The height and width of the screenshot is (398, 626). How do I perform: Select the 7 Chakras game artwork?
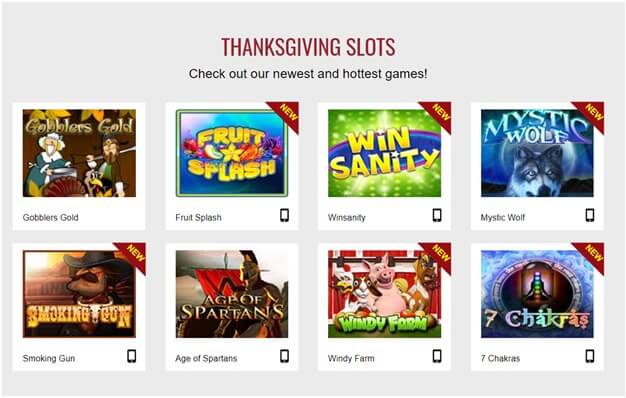[x=537, y=294]
